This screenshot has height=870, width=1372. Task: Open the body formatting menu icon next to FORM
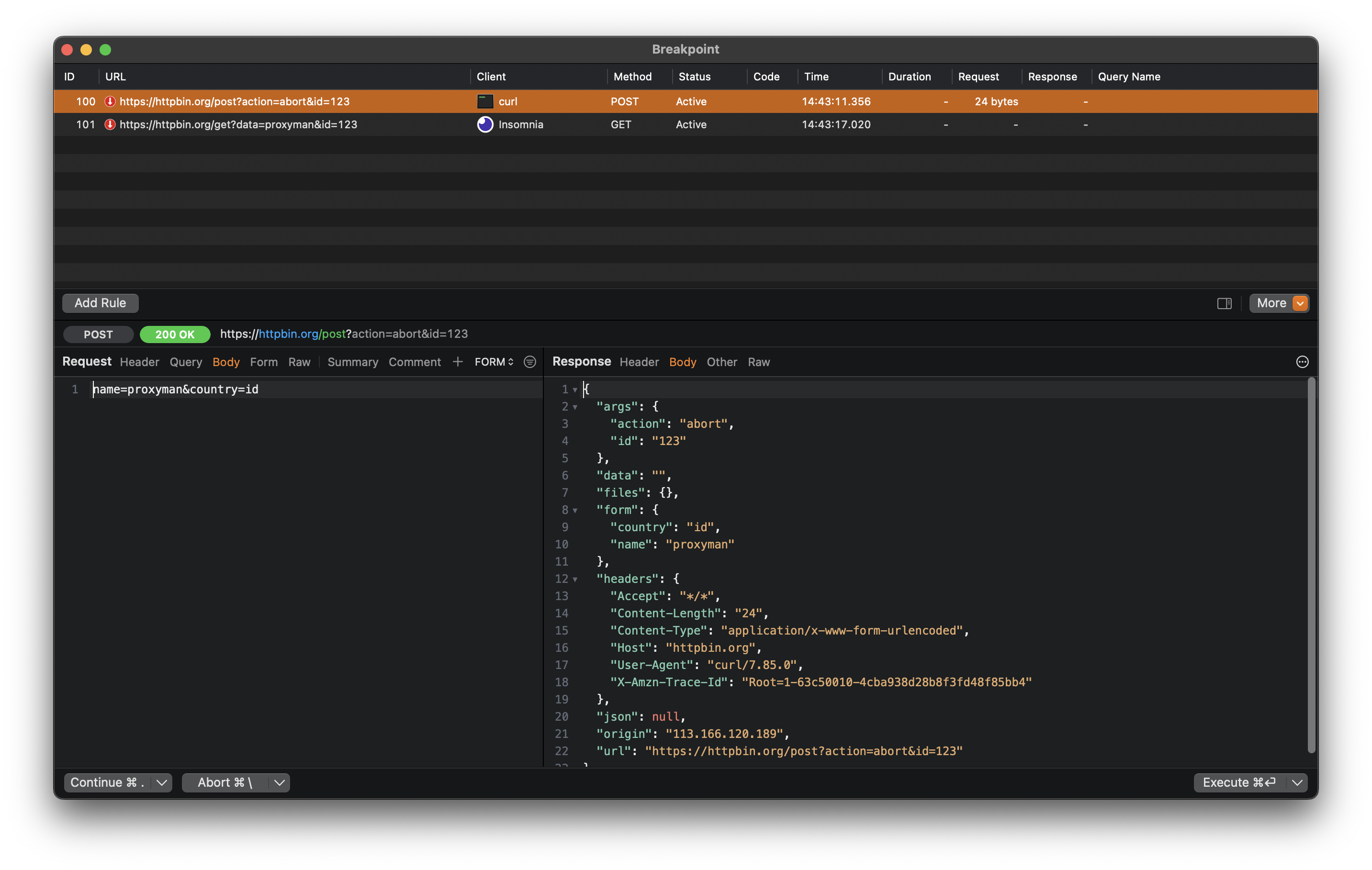coord(529,362)
